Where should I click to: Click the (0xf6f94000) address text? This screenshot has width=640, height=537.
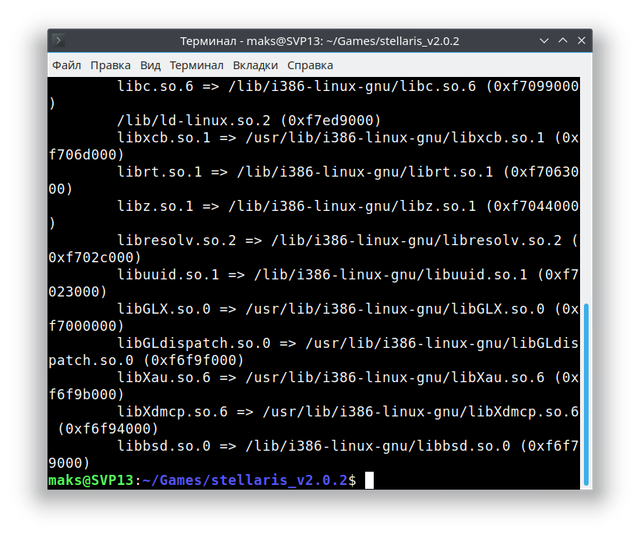point(108,429)
